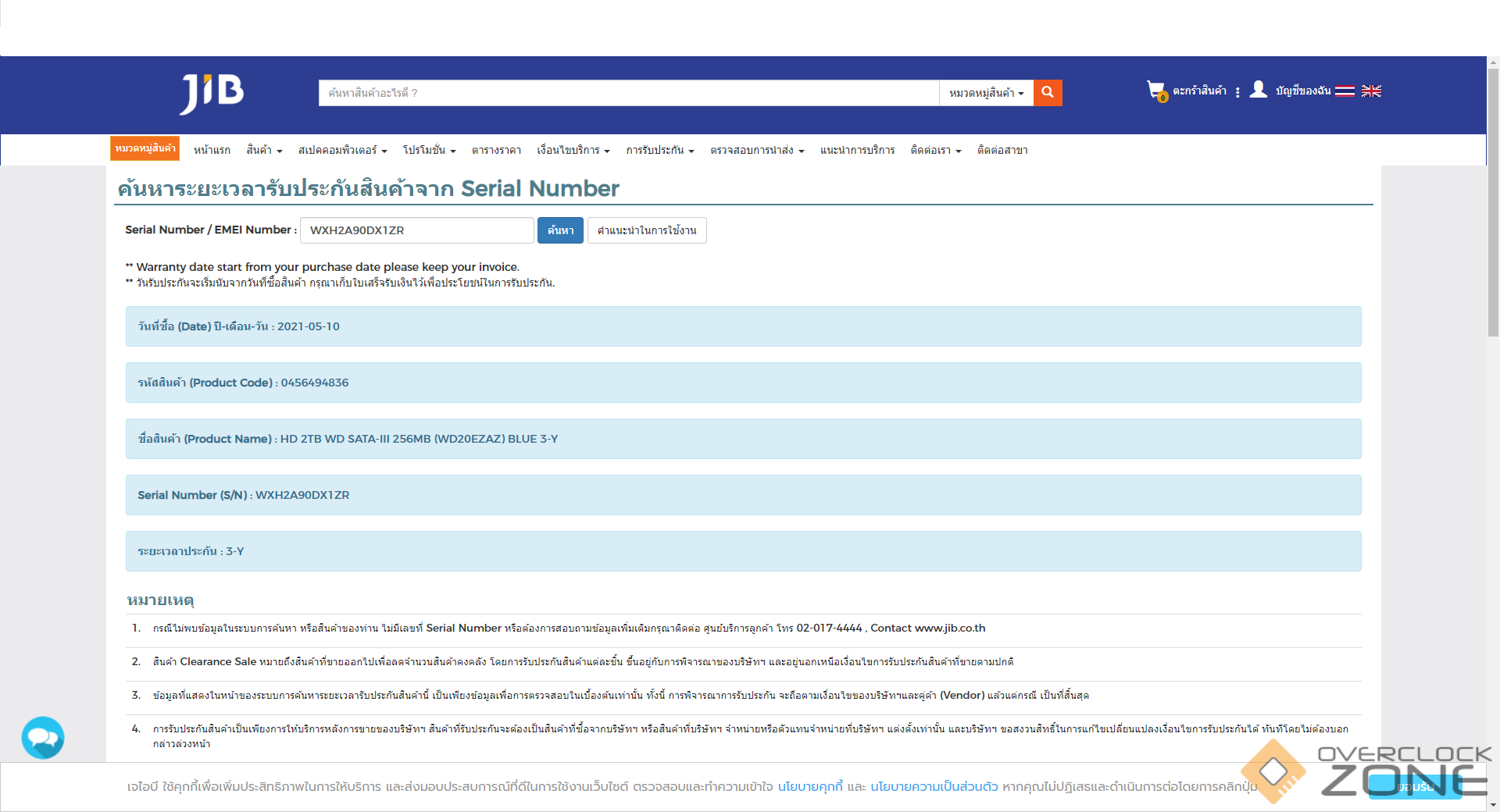
Task: Click the purchase date 2021-05-10 row
Action: pyautogui.click(x=743, y=326)
